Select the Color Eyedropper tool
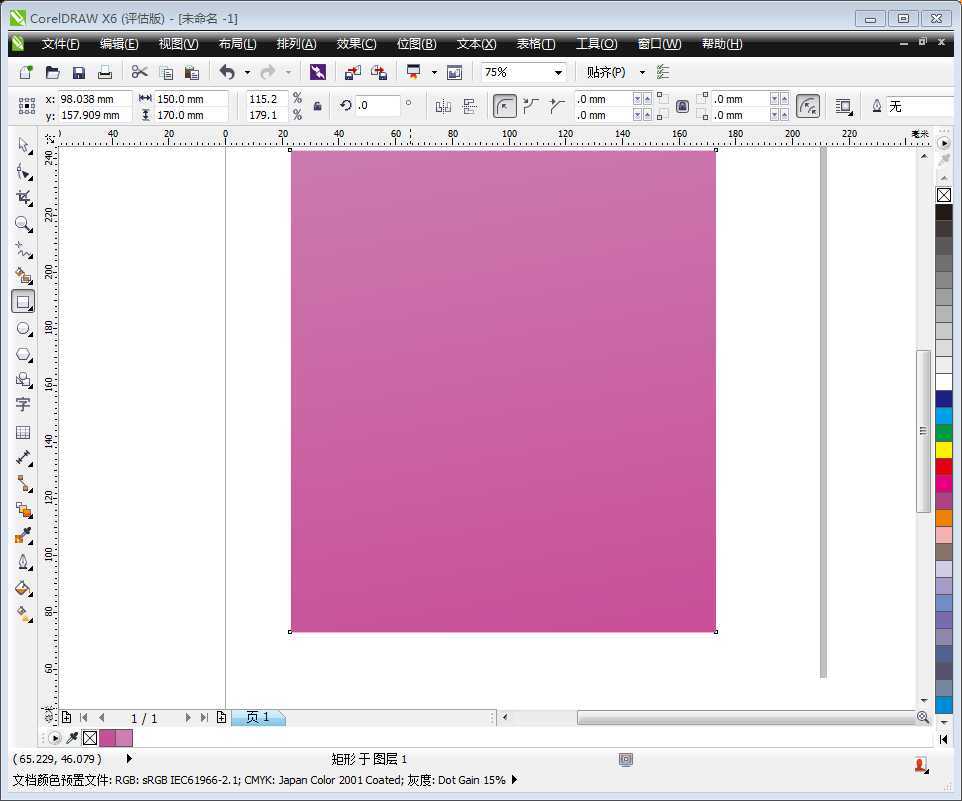962x801 pixels. (x=23, y=537)
